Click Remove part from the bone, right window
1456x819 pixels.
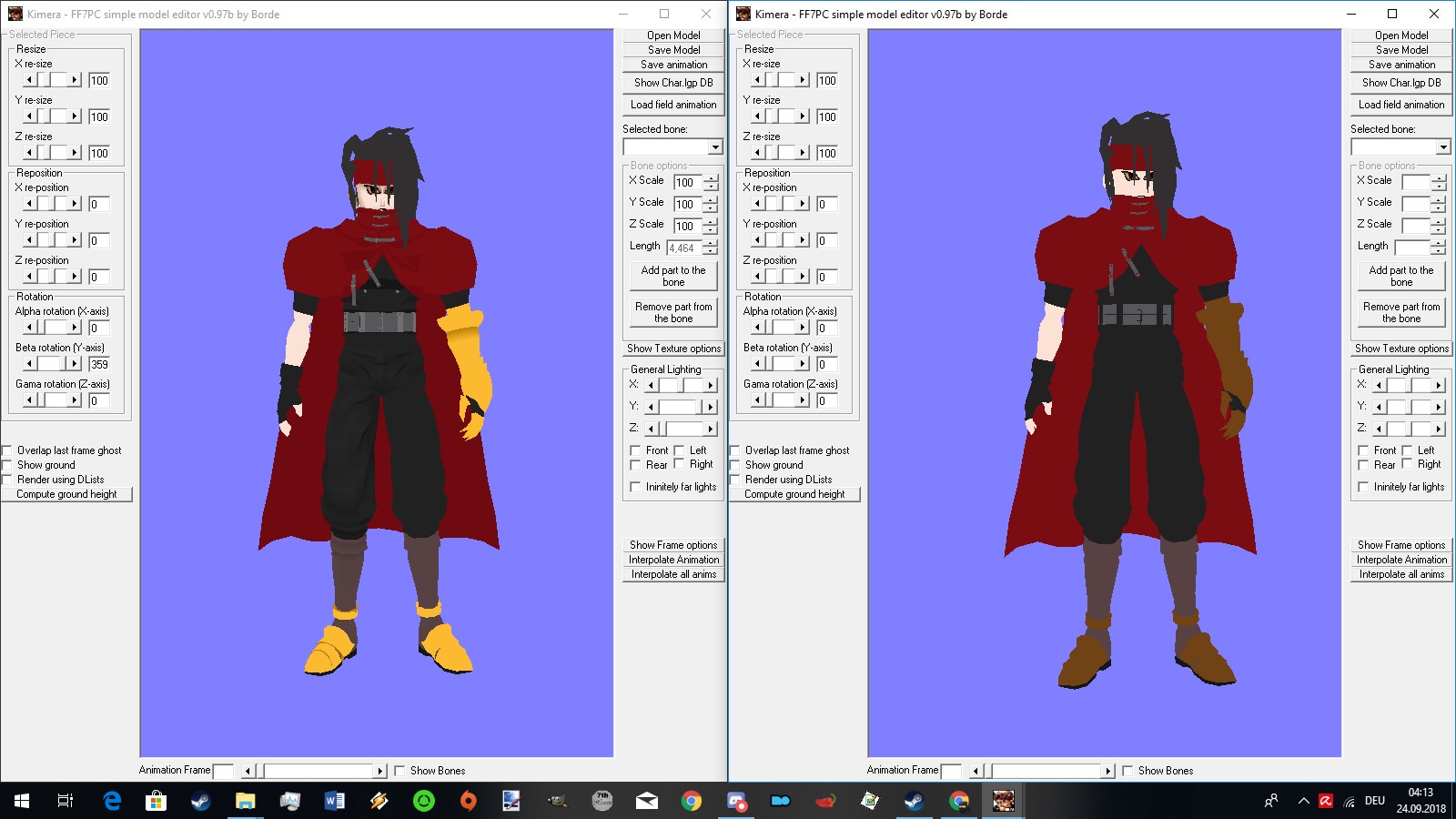[1401, 312]
